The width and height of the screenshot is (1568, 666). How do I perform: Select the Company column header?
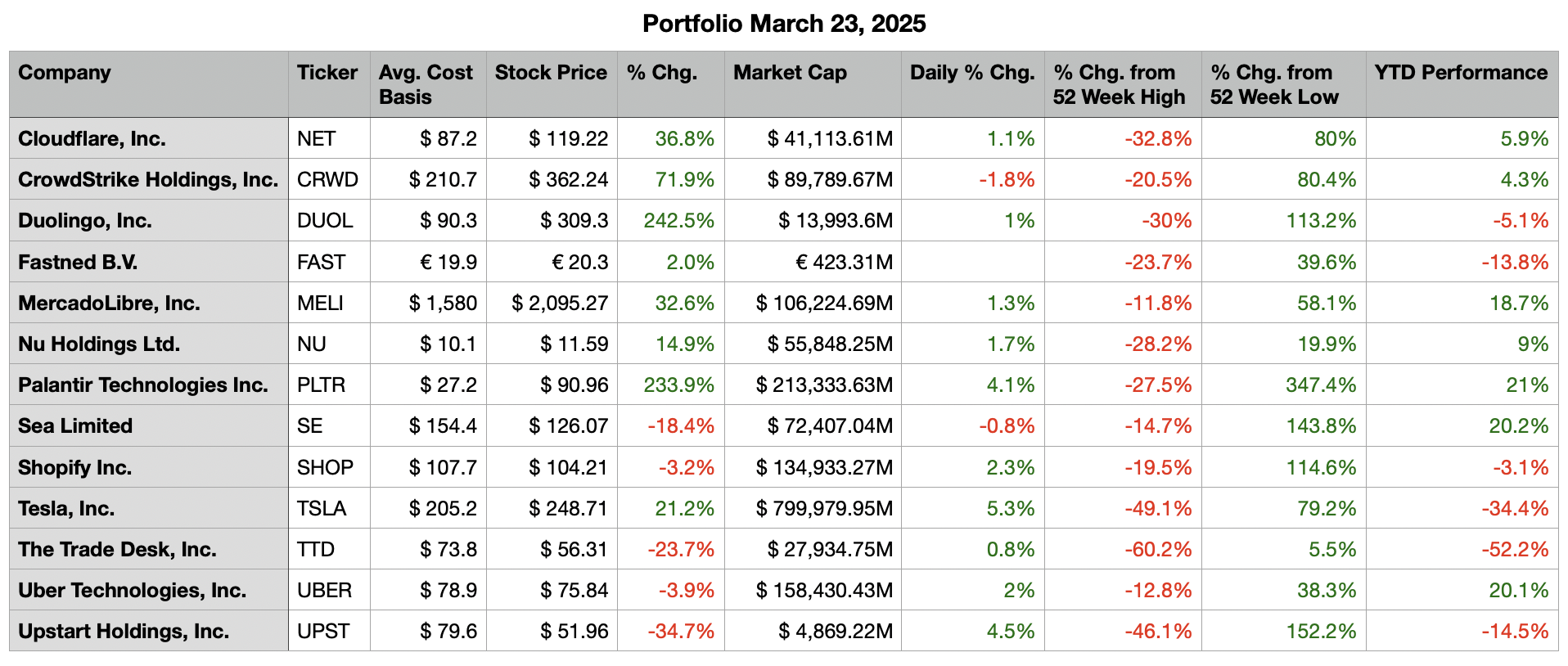[x=65, y=73]
